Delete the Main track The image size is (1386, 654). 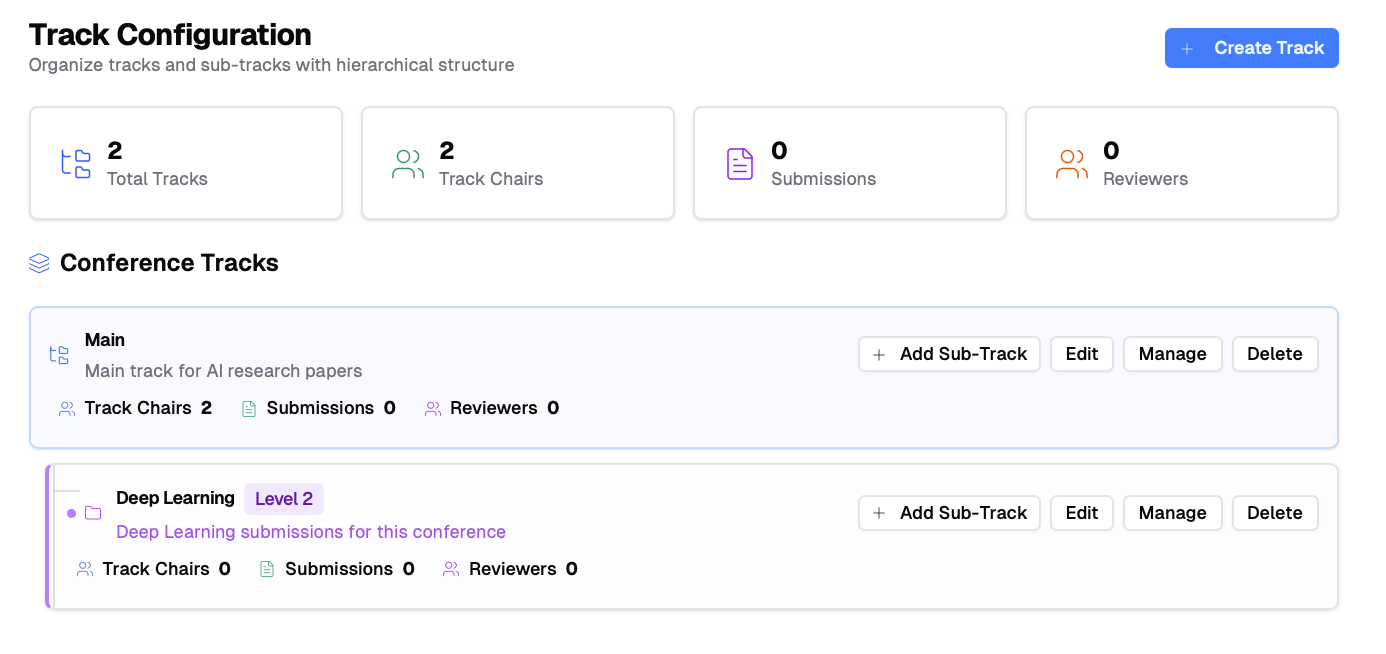pyautogui.click(x=1274, y=354)
